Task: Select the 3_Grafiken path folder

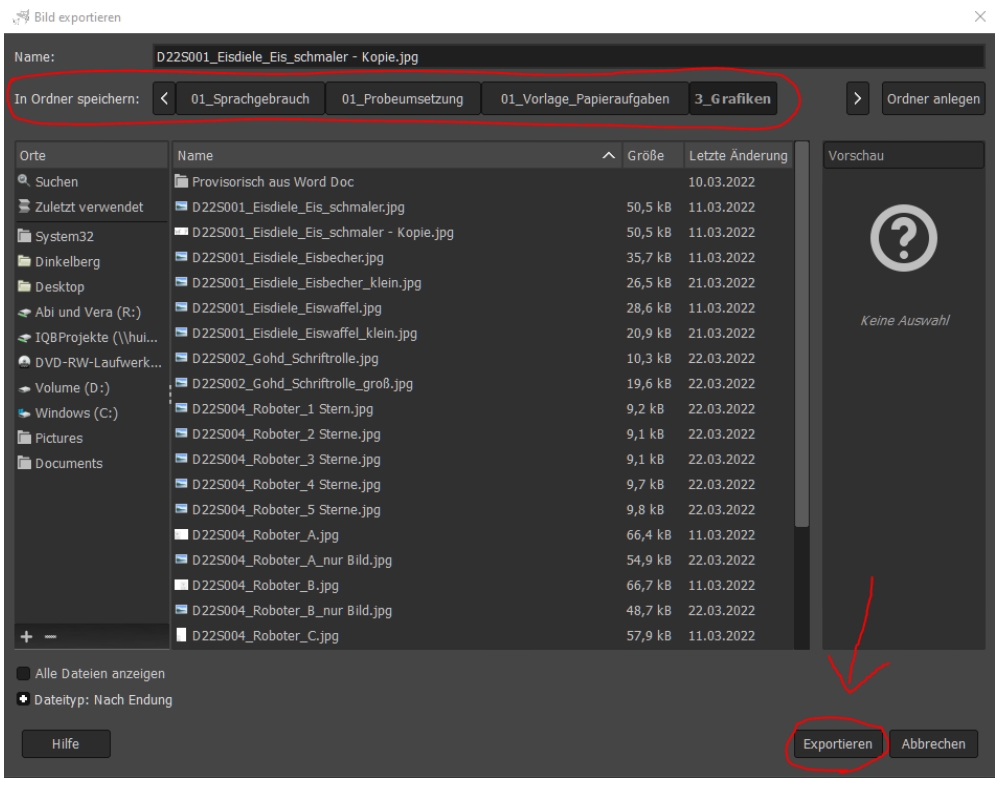Action: pos(733,98)
